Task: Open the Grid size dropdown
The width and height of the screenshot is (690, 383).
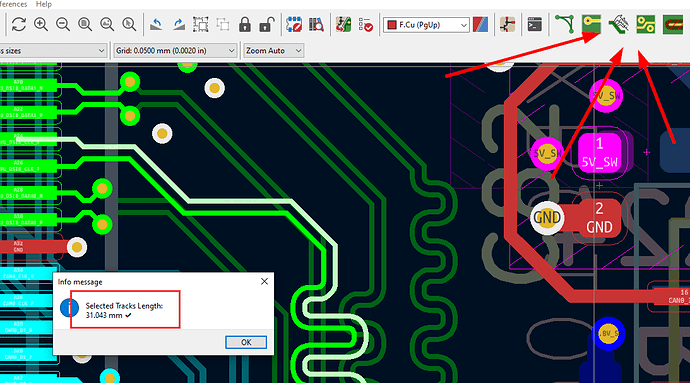Action: (x=176, y=51)
